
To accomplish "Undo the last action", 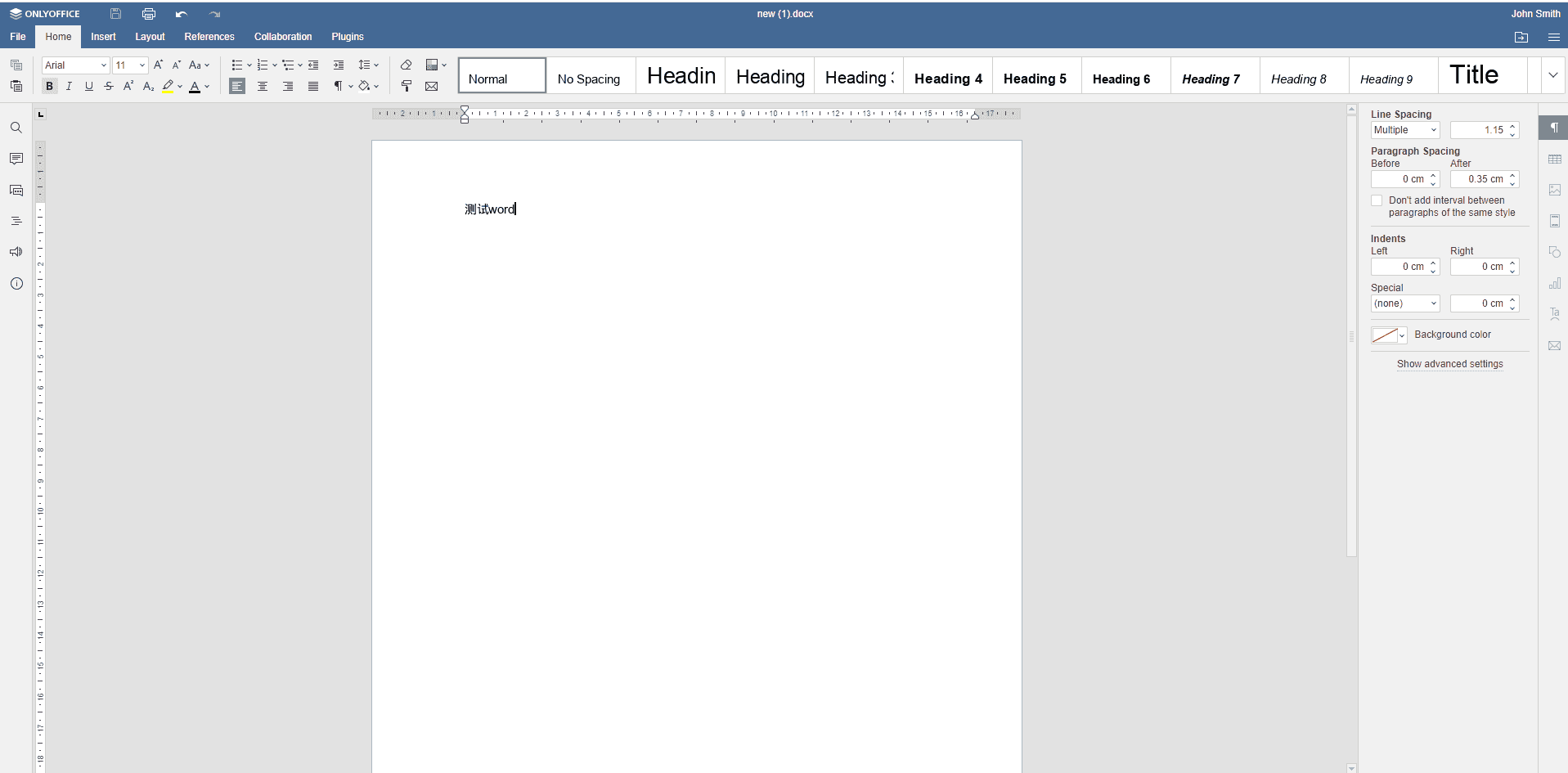I will [181, 14].
